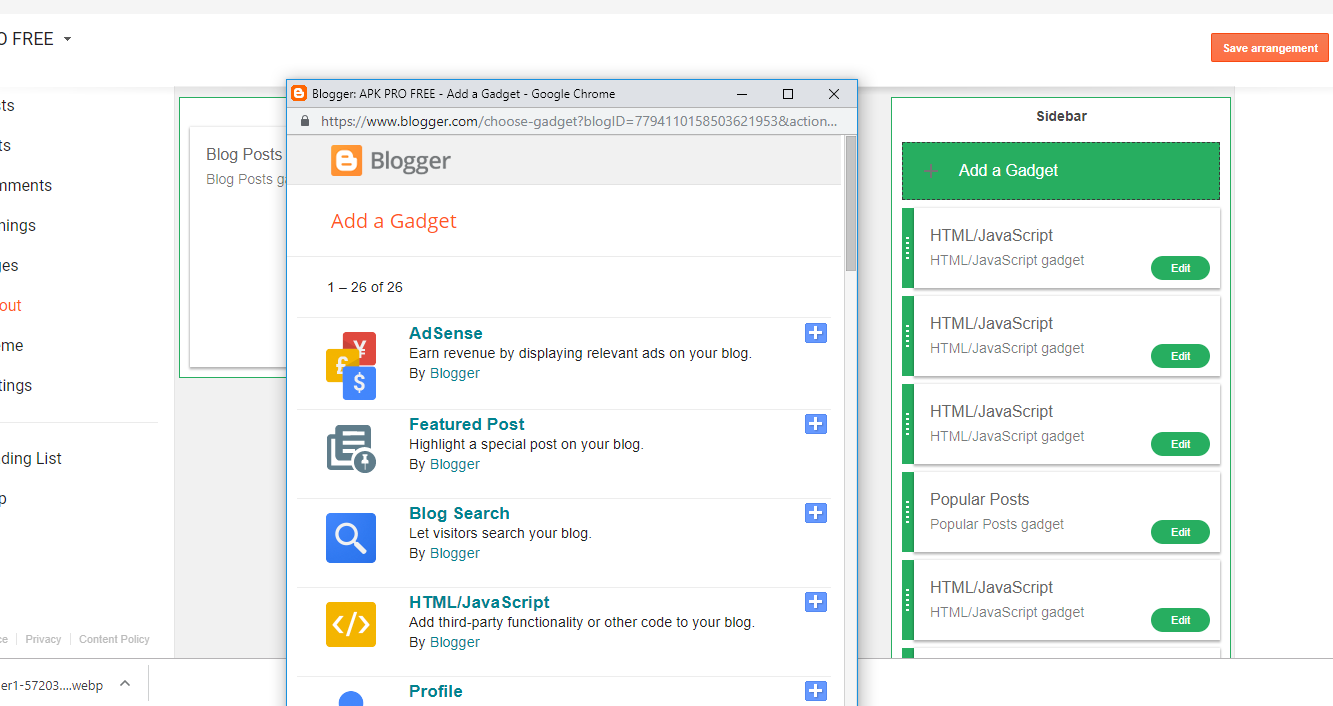
Task: Click the HTML/JavaScript code bracket icon
Action: tap(351, 624)
